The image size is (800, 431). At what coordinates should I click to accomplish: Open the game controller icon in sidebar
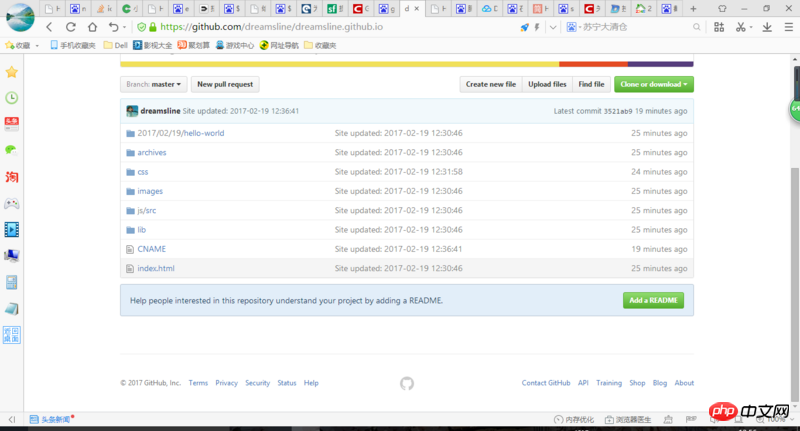11,204
